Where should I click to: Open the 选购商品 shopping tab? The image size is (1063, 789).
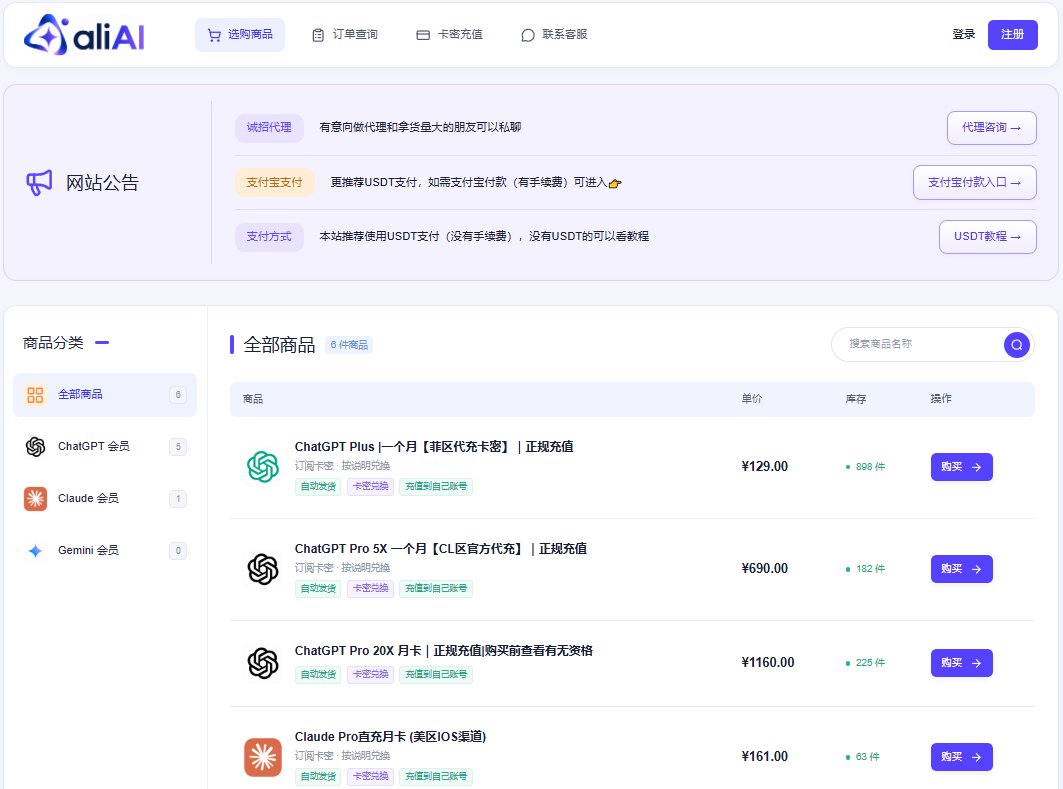click(x=240, y=35)
